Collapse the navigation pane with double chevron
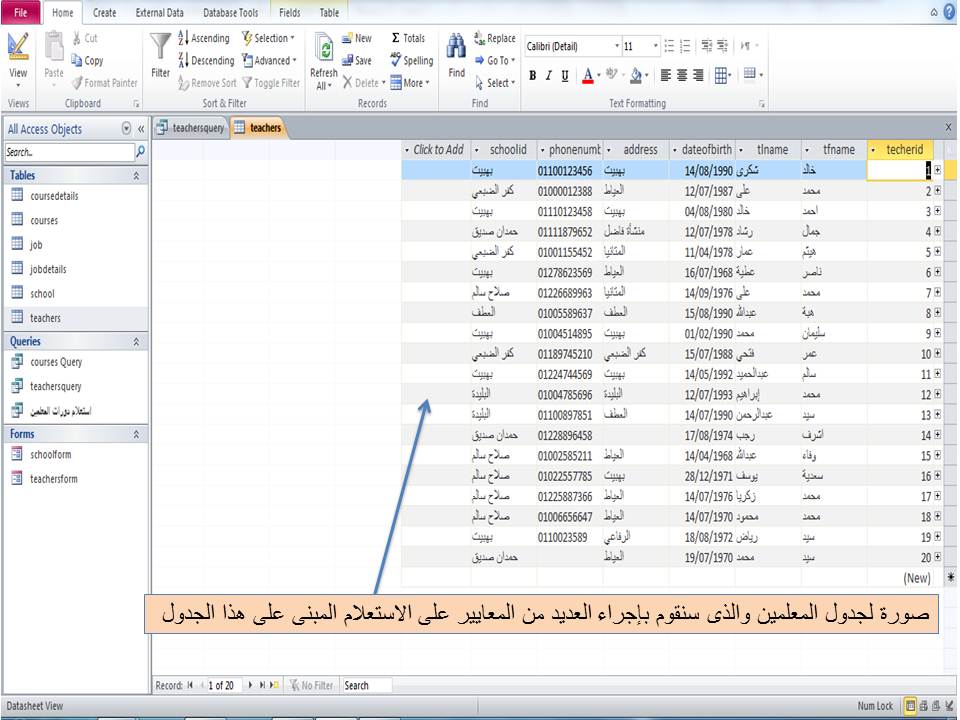 tap(141, 129)
